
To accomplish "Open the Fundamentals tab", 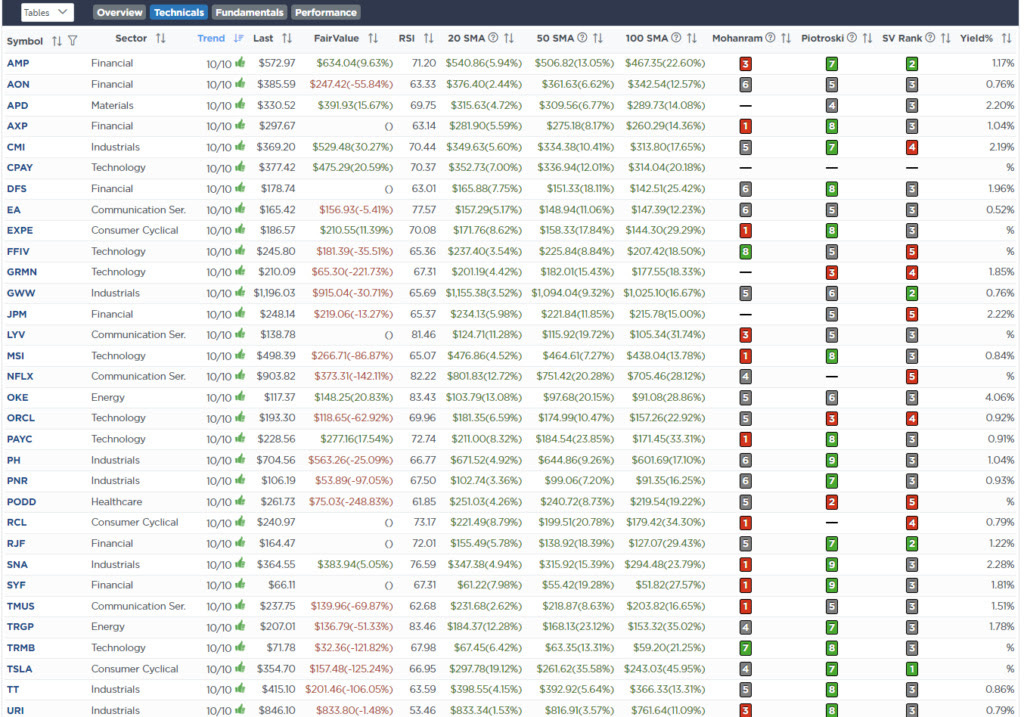I will click(x=249, y=12).
